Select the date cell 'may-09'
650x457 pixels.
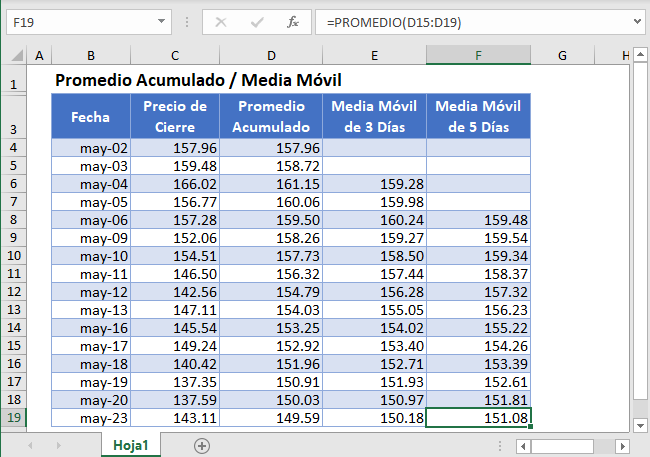point(91,238)
